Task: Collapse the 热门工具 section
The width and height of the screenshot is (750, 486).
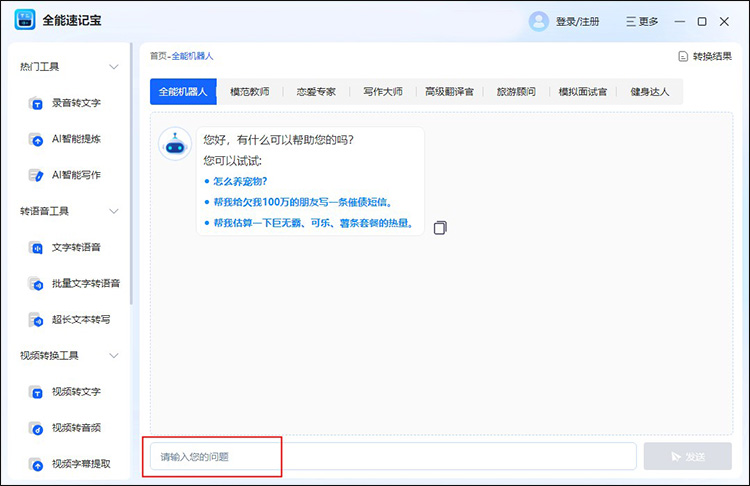Action: tap(113, 67)
